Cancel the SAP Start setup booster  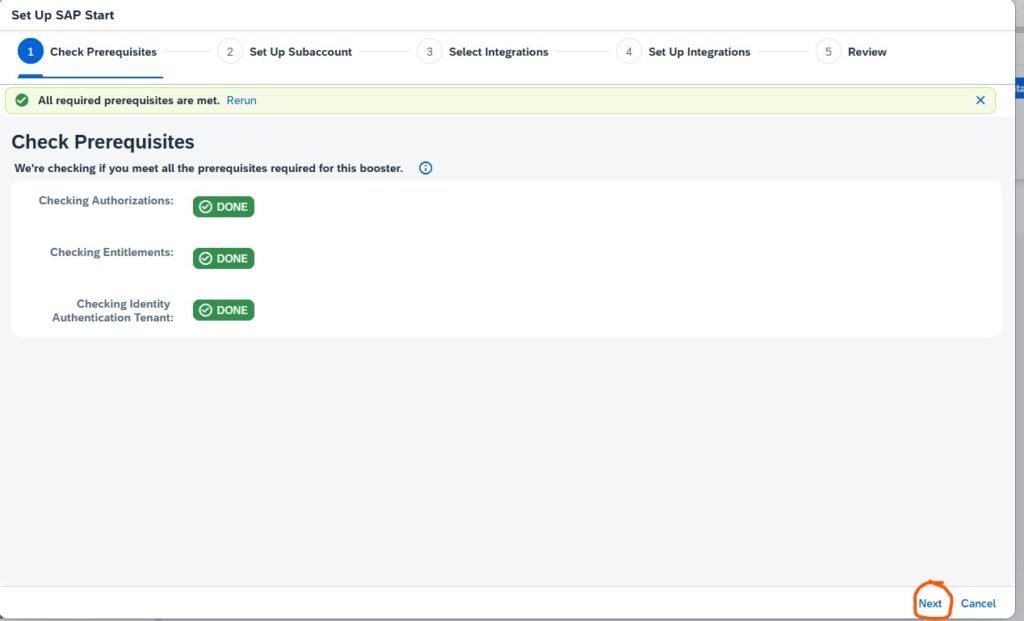click(978, 603)
